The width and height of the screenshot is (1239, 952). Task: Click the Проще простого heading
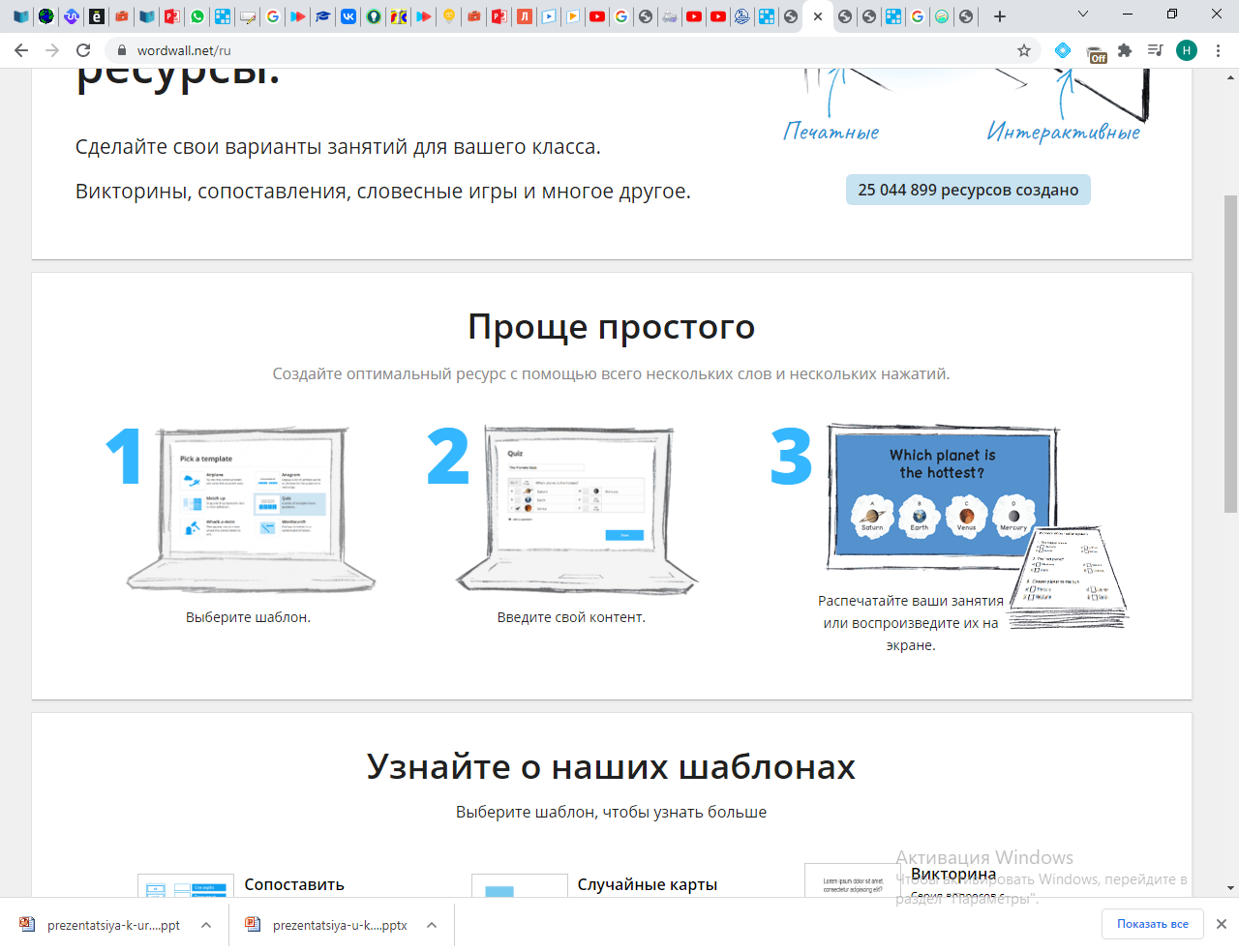[x=612, y=327]
